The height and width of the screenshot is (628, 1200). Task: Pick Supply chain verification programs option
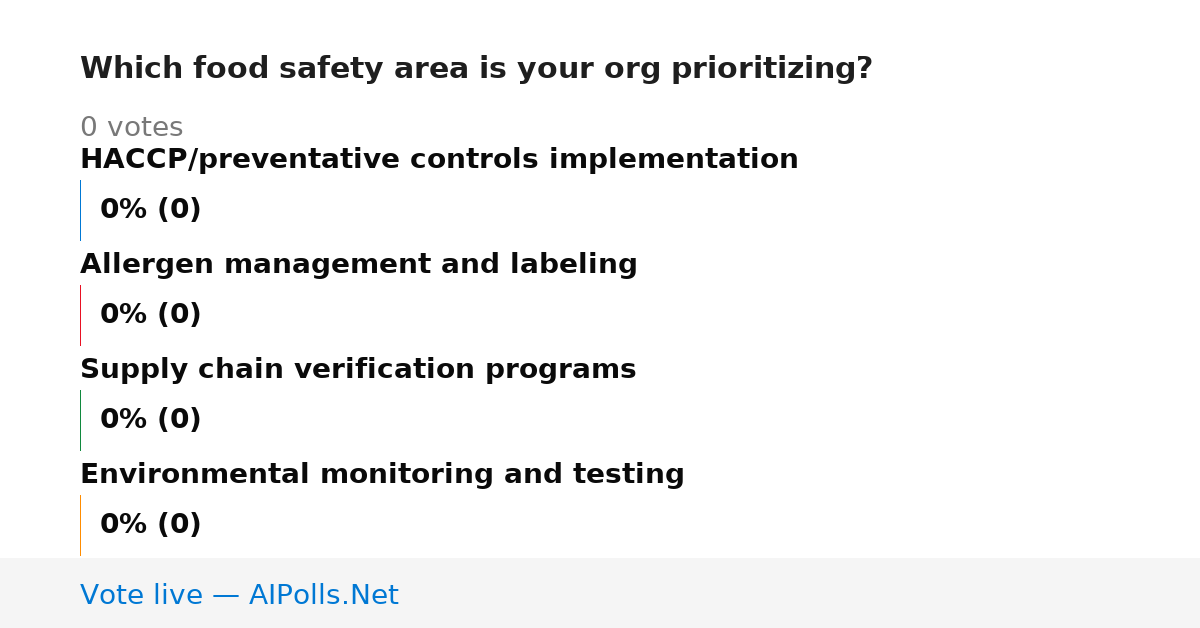tap(358, 370)
